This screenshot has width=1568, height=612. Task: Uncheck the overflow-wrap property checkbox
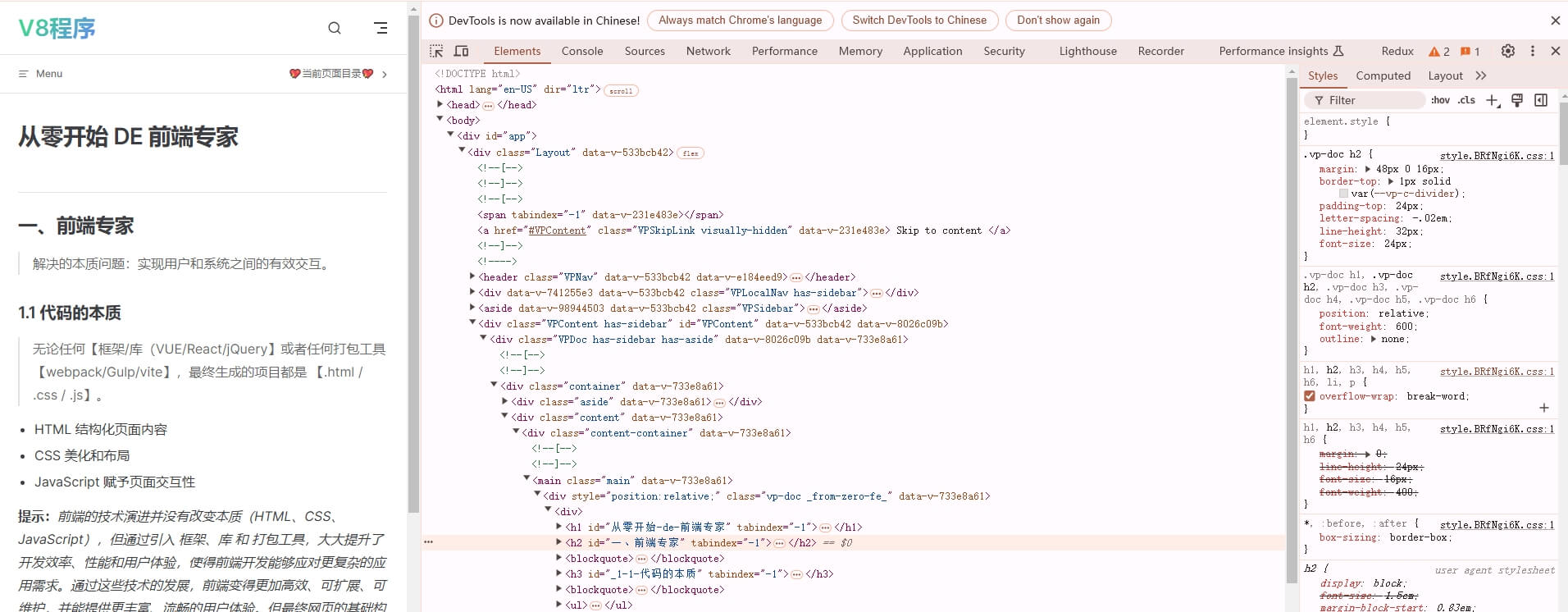(1310, 396)
